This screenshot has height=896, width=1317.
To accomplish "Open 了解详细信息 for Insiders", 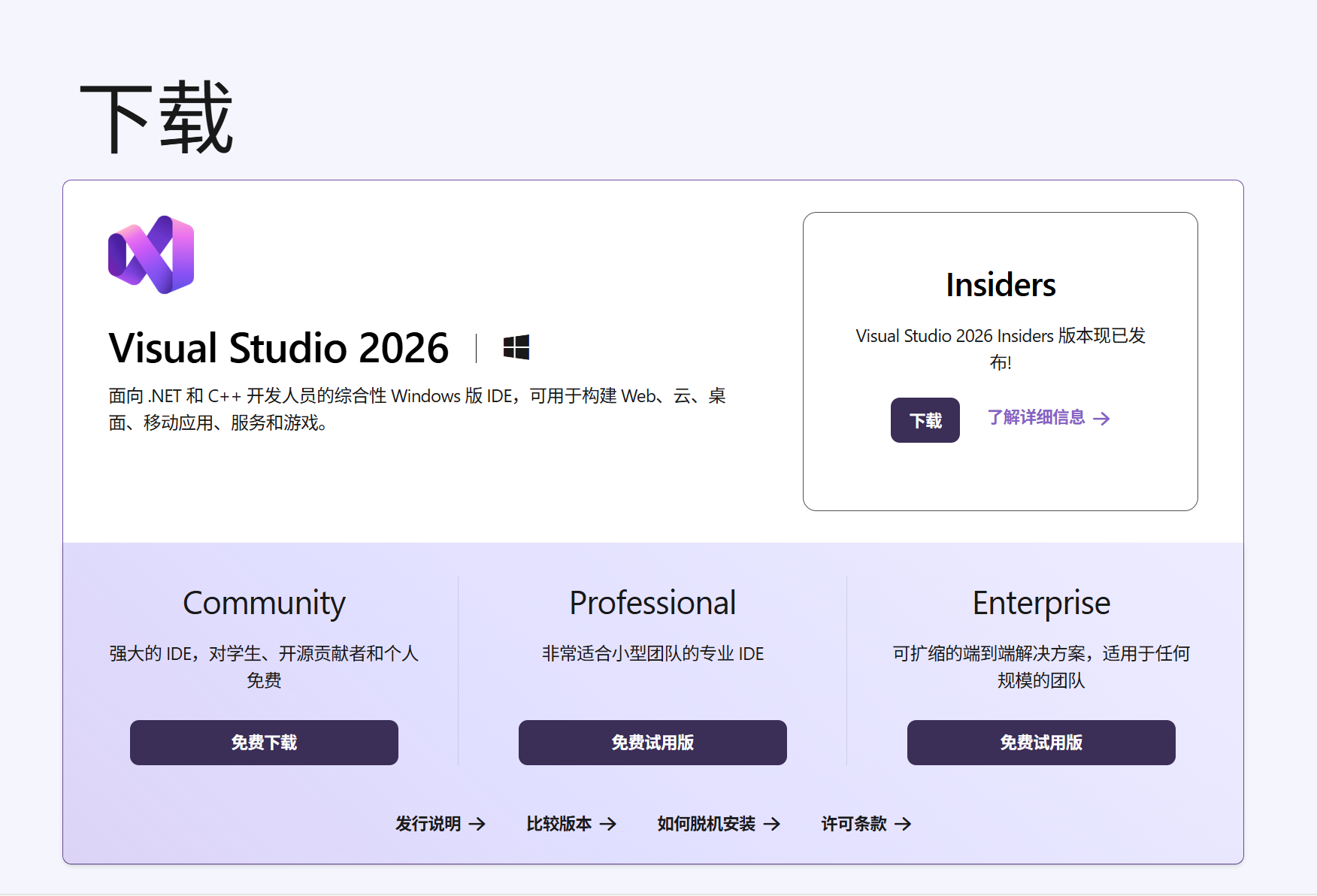I will click(1036, 419).
